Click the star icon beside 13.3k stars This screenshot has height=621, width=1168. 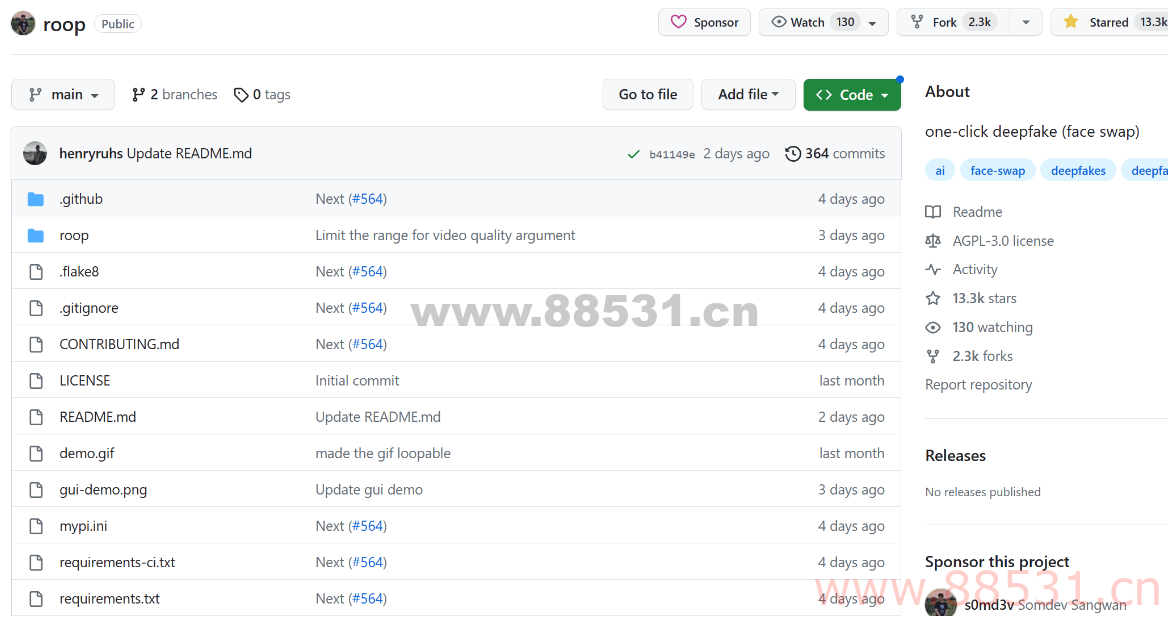tap(933, 299)
